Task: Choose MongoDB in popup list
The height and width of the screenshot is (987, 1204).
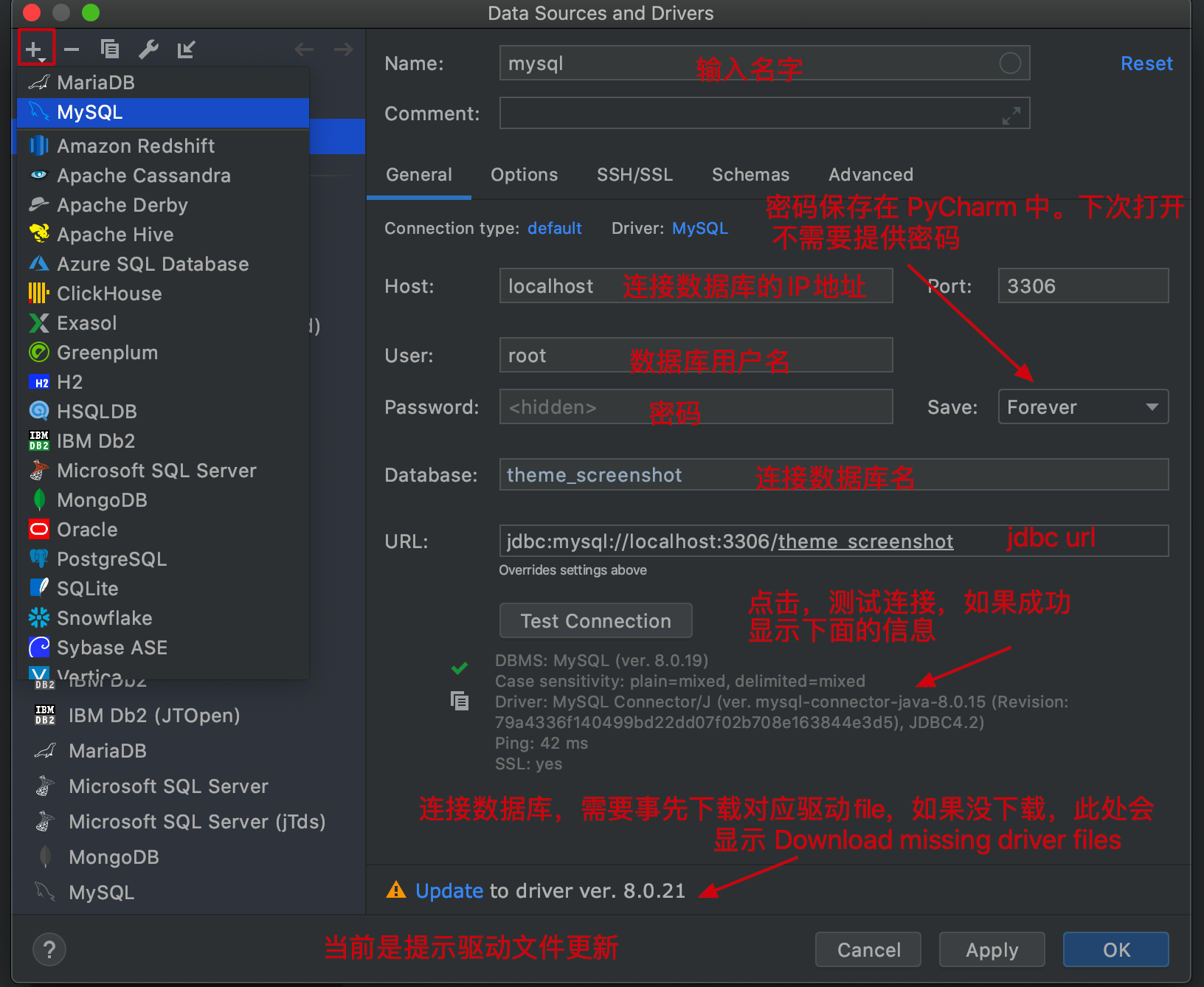Action: tap(163, 500)
